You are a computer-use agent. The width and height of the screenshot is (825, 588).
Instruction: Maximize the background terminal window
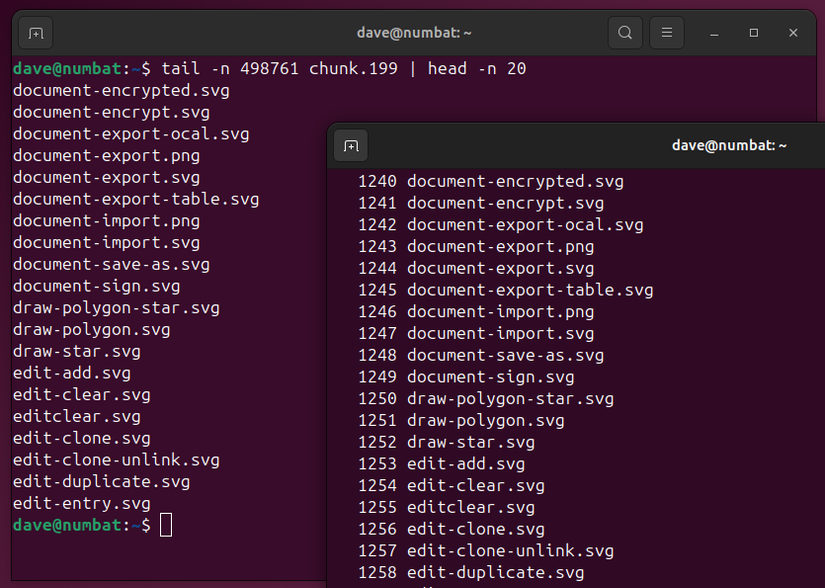(753, 33)
